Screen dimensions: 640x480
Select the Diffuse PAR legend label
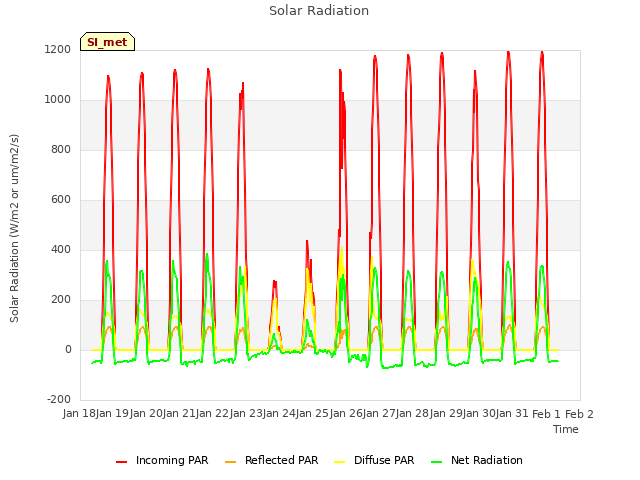tap(384, 460)
